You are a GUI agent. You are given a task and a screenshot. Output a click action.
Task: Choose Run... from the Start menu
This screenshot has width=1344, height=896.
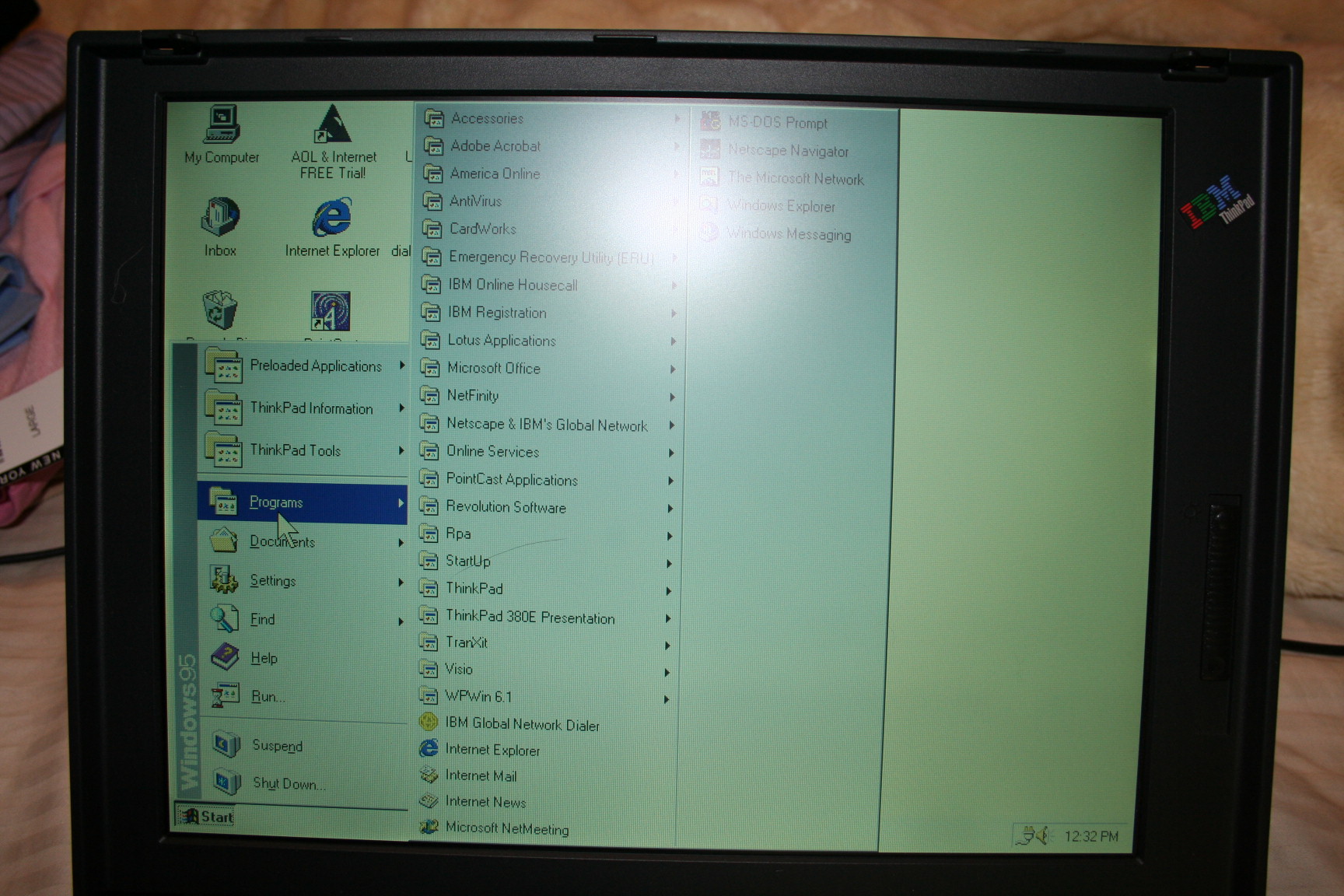click(x=303, y=696)
